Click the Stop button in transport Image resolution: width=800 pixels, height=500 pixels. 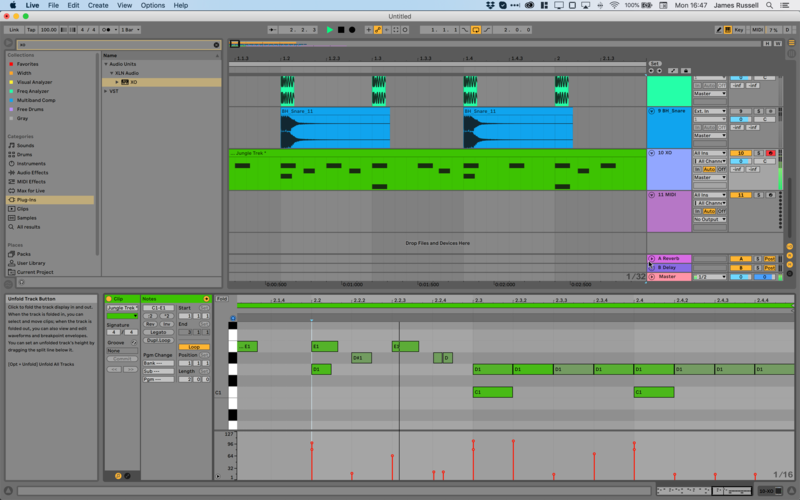click(x=341, y=30)
